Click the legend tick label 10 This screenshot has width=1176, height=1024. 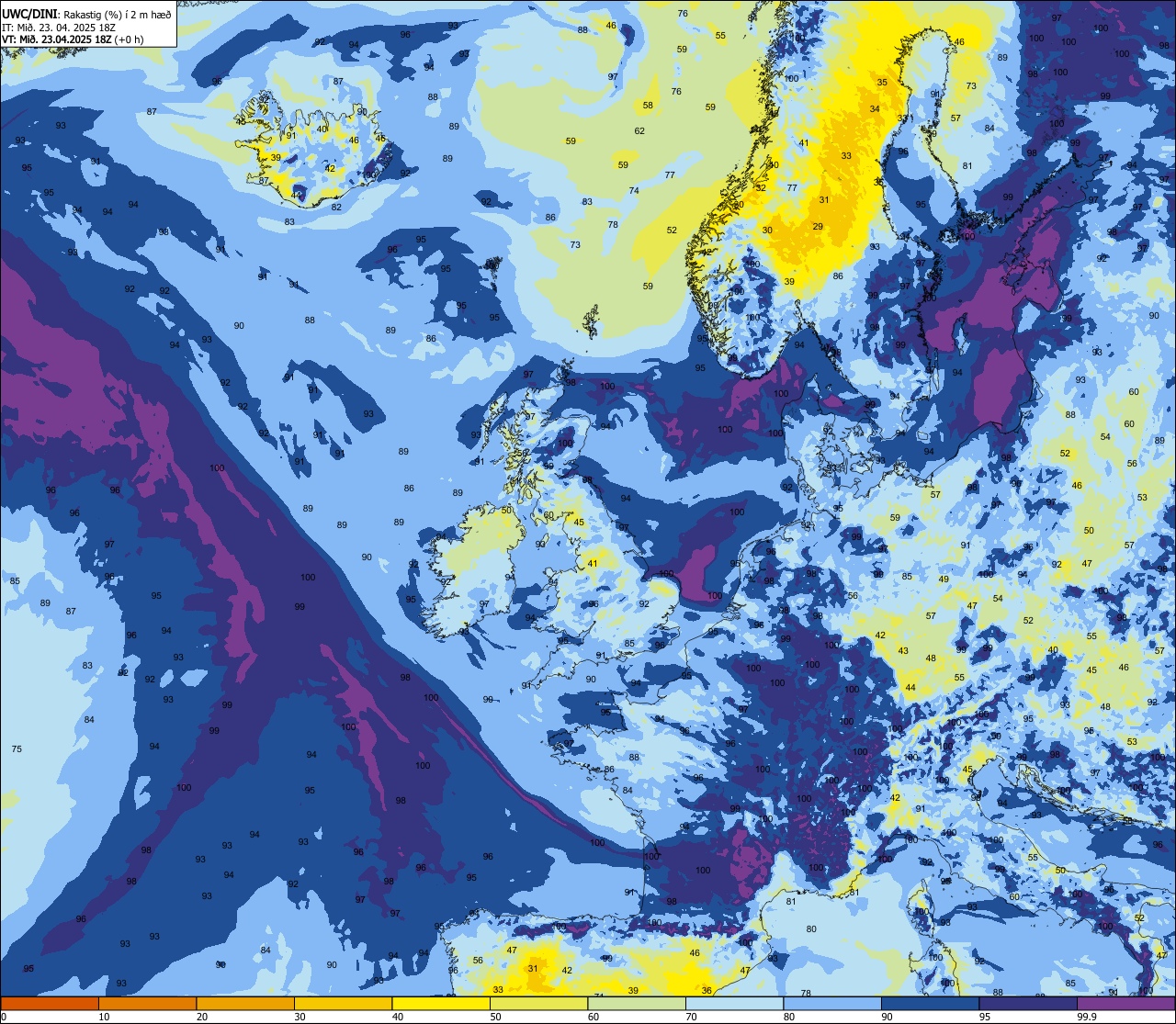(x=105, y=1017)
